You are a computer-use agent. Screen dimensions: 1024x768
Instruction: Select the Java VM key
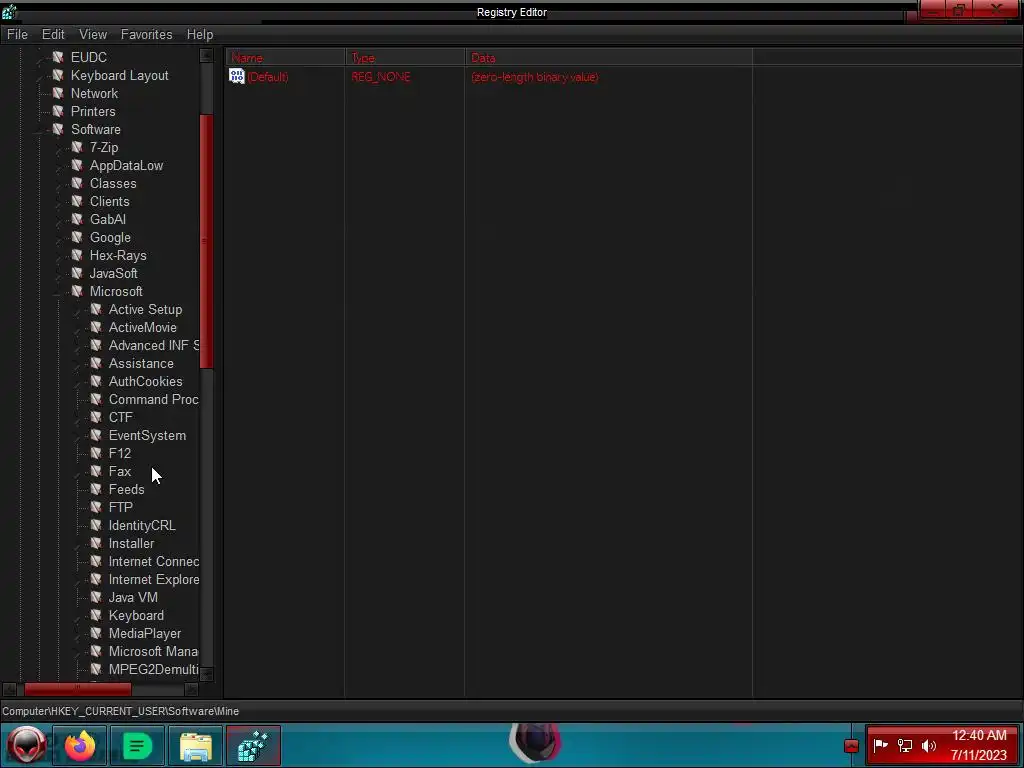tap(133, 597)
